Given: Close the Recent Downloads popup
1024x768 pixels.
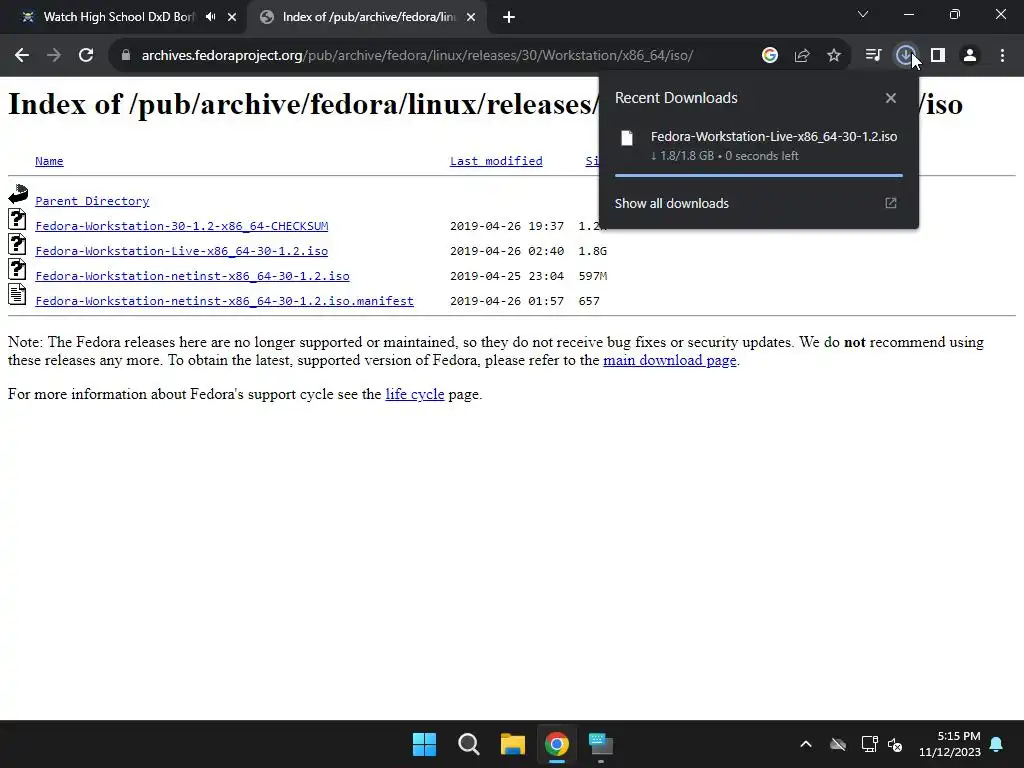Looking at the screenshot, I should pos(891,98).
